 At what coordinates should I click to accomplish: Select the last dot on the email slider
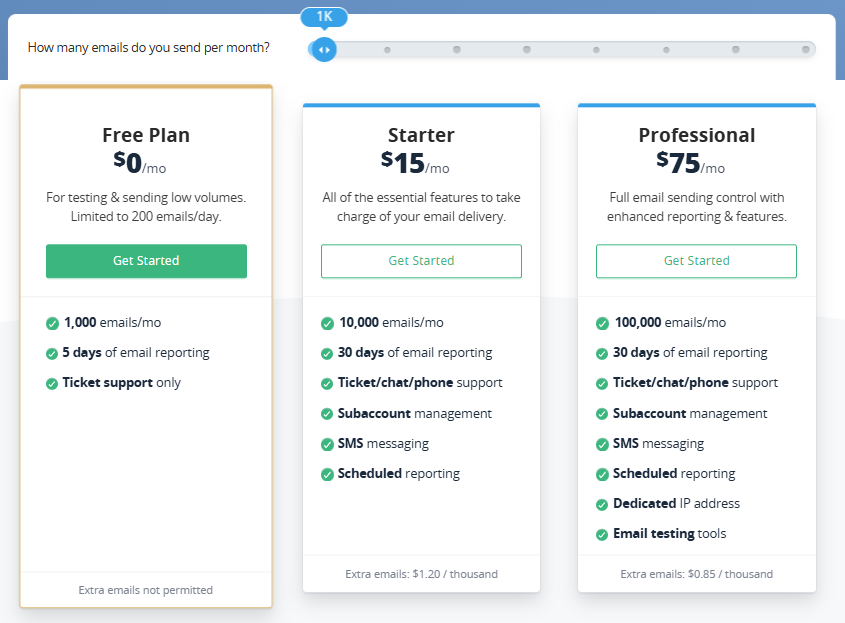(x=806, y=50)
